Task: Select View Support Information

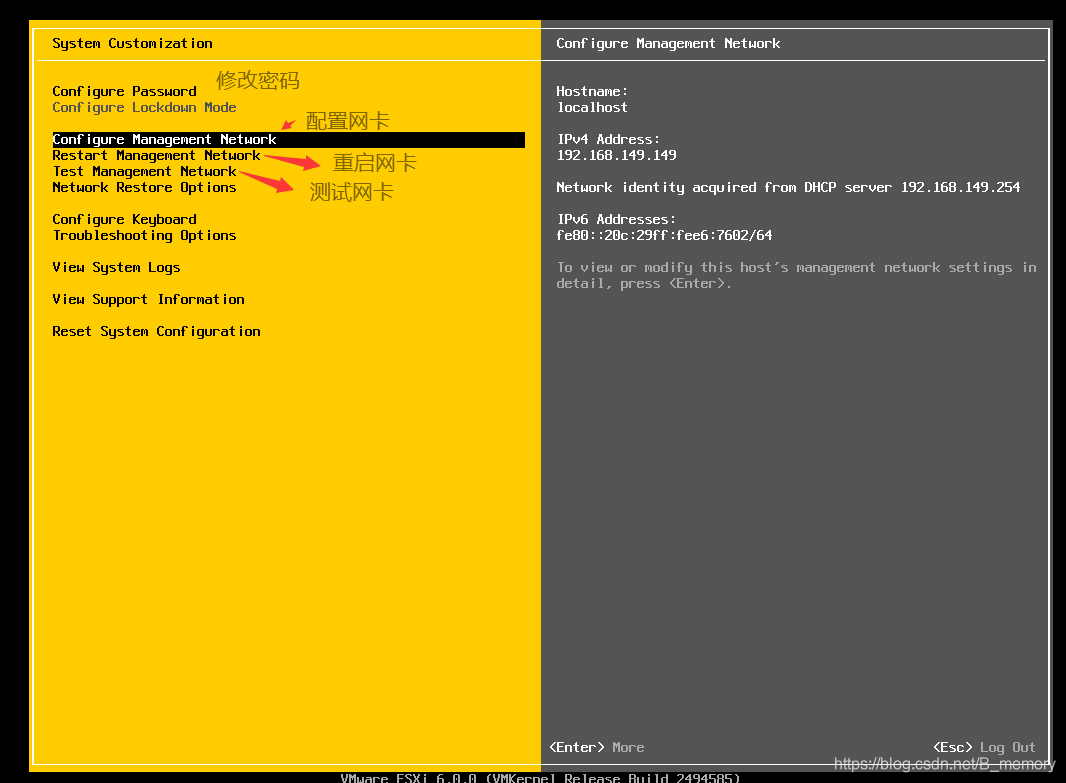Action: click(148, 299)
